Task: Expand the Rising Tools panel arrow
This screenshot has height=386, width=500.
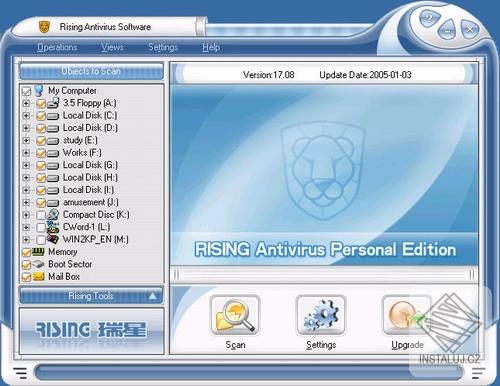Action: point(153,296)
